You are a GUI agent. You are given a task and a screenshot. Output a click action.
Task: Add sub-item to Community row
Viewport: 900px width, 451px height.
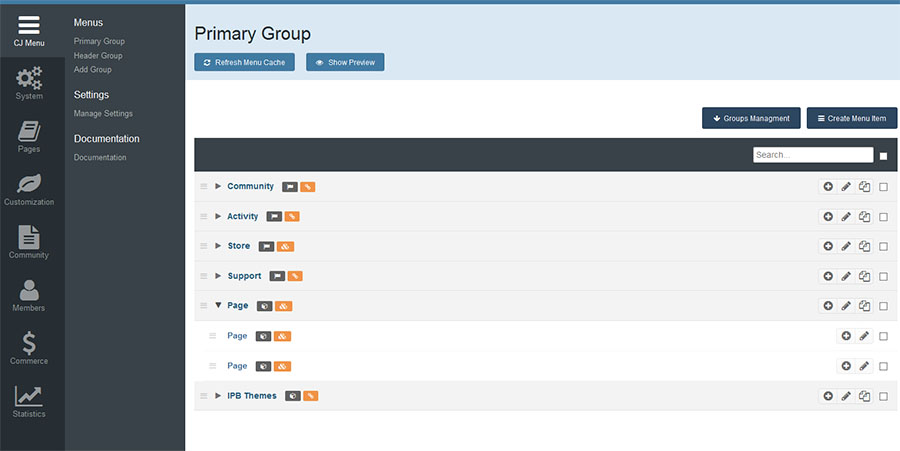[x=828, y=187]
